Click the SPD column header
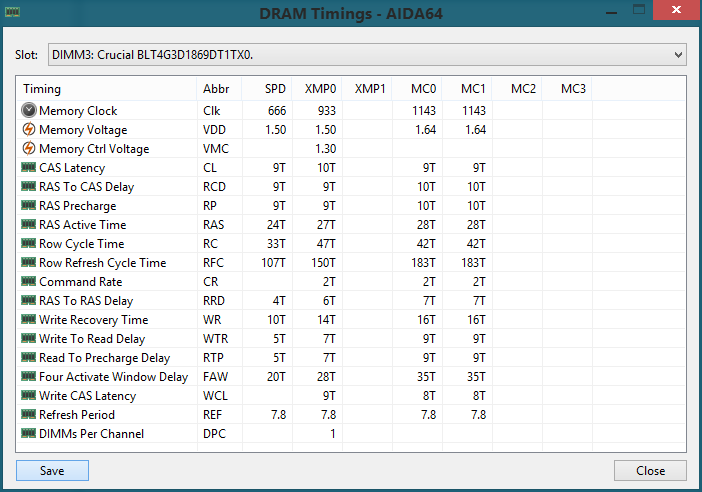The height and width of the screenshot is (492, 702). [x=267, y=89]
